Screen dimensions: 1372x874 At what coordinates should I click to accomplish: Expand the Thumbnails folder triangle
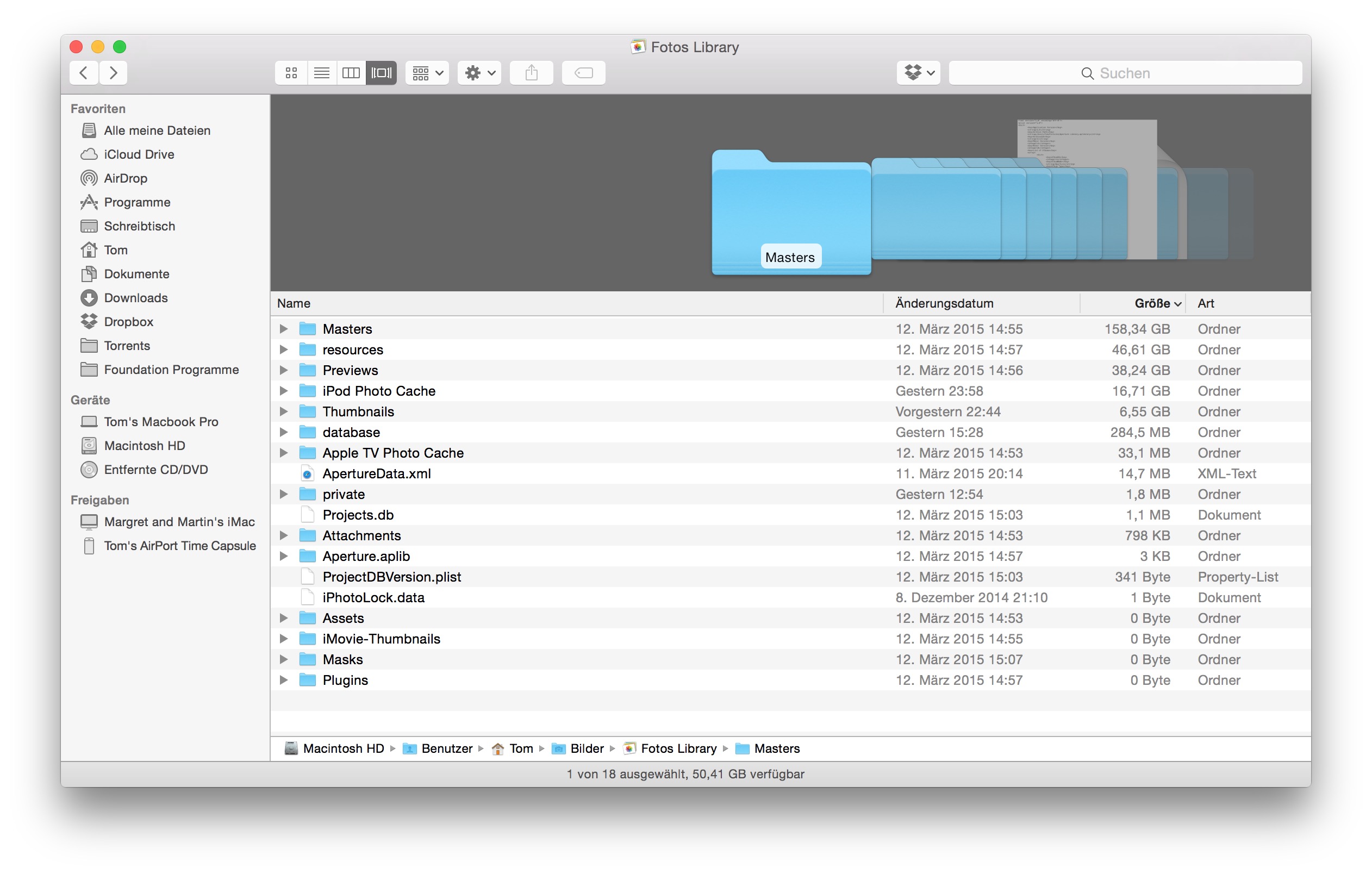tap(283, 411)
